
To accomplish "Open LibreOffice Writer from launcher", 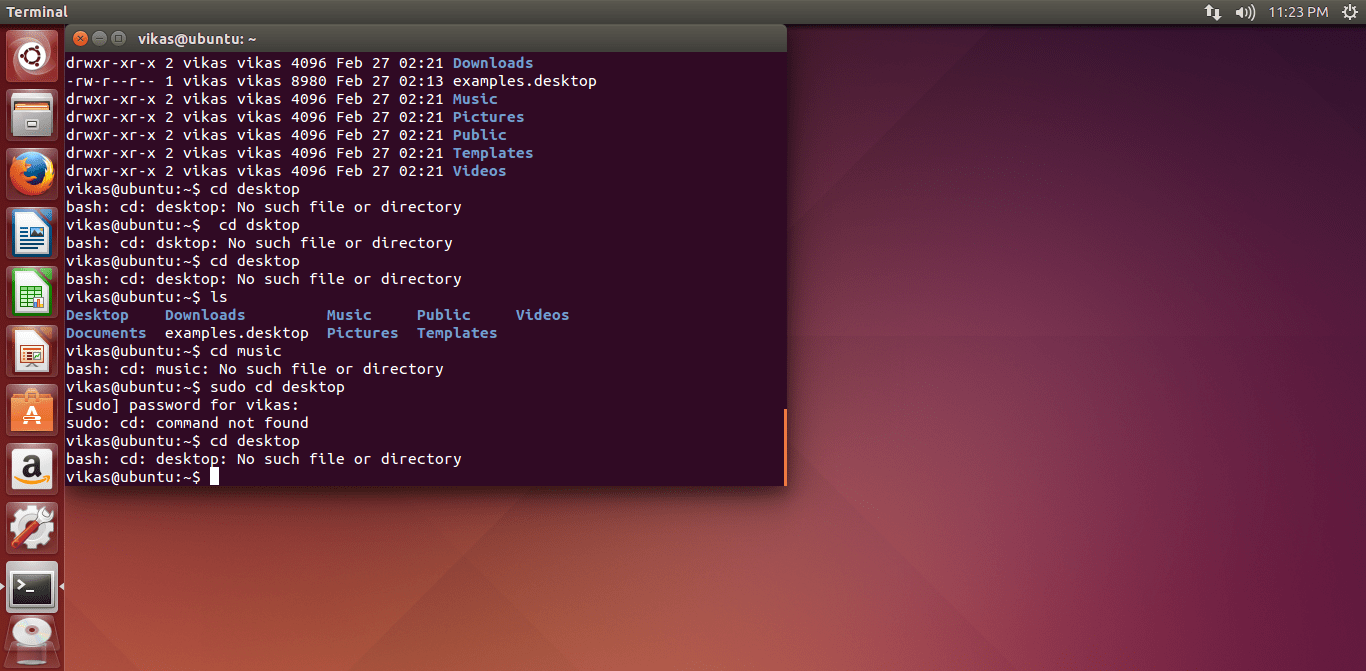I will click(x=33, y=233).
